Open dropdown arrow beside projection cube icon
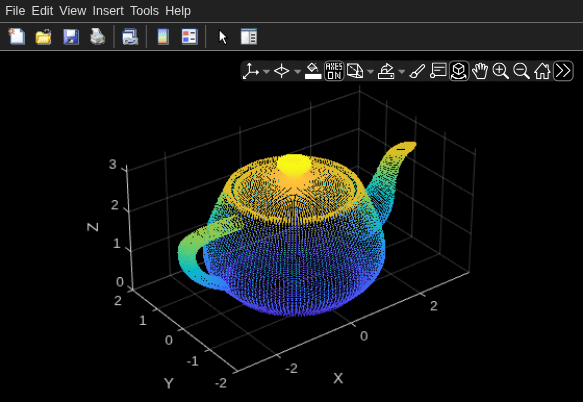 pyautogui.click(x=370, y=71)
